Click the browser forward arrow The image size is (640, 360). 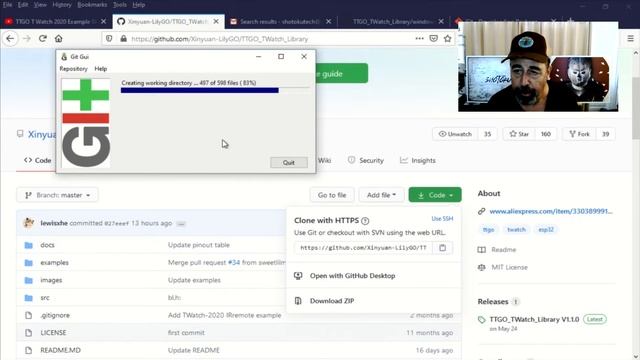tap(27, 39)
